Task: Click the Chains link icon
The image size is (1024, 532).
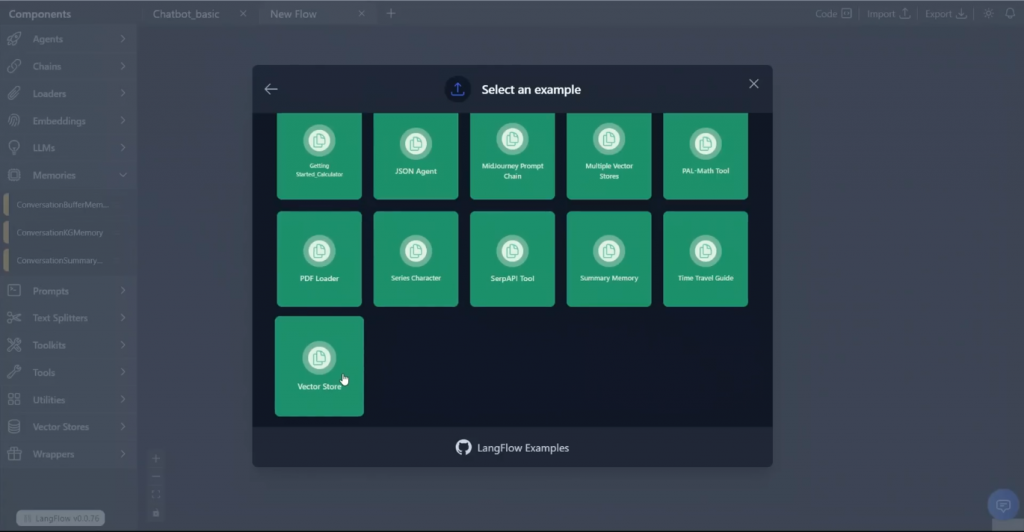Action: click(x=14, y=67)
